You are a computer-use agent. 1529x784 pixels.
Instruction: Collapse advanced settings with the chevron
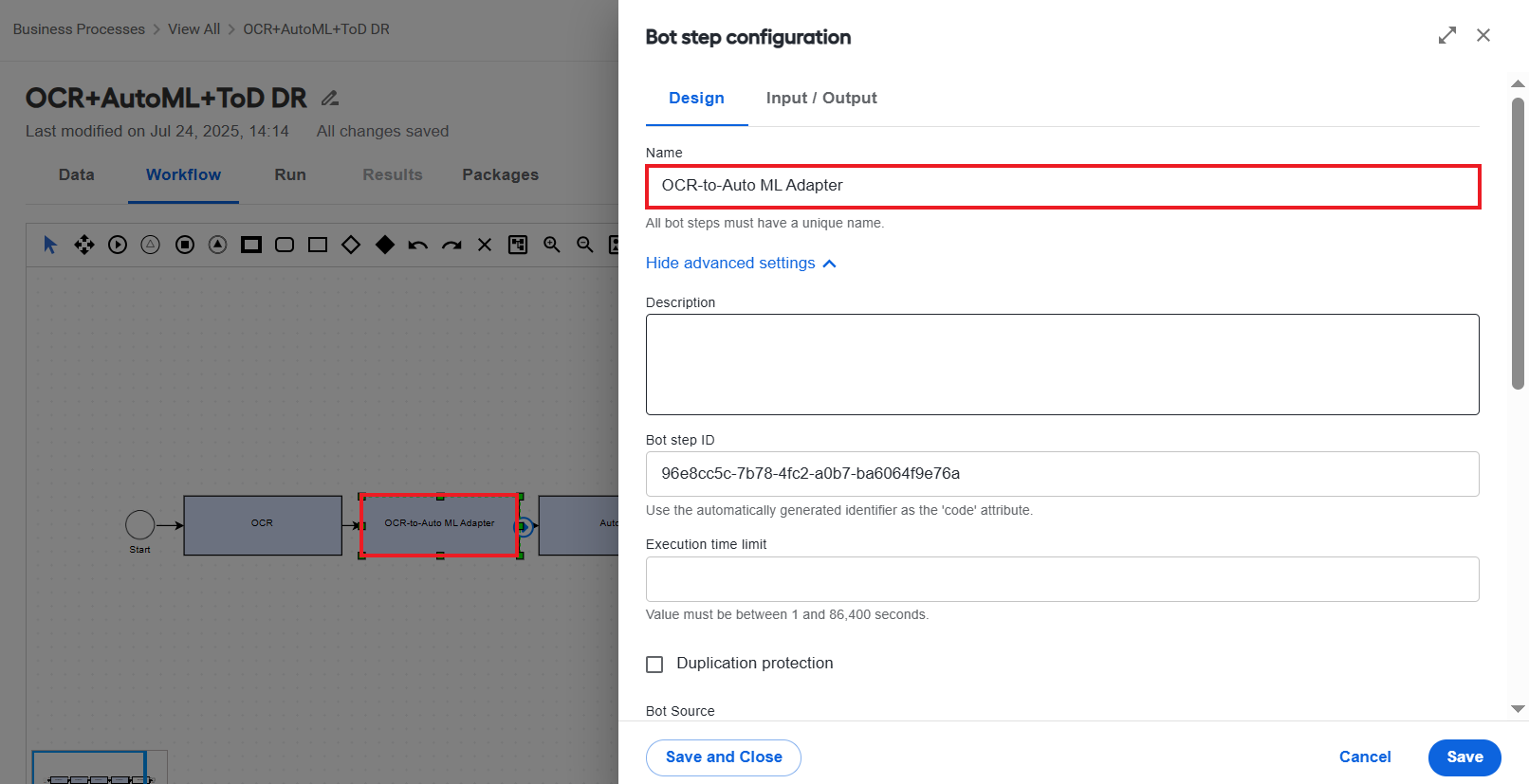[830, 264]
